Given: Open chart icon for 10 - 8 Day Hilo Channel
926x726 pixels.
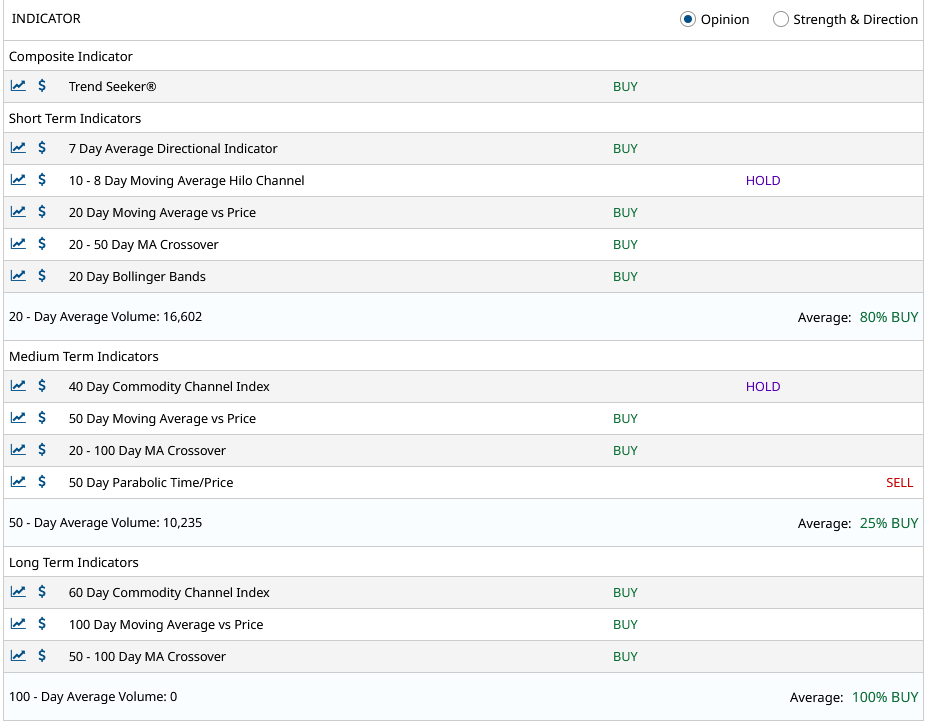Looking at the screenshot, I should pos(18,180).
